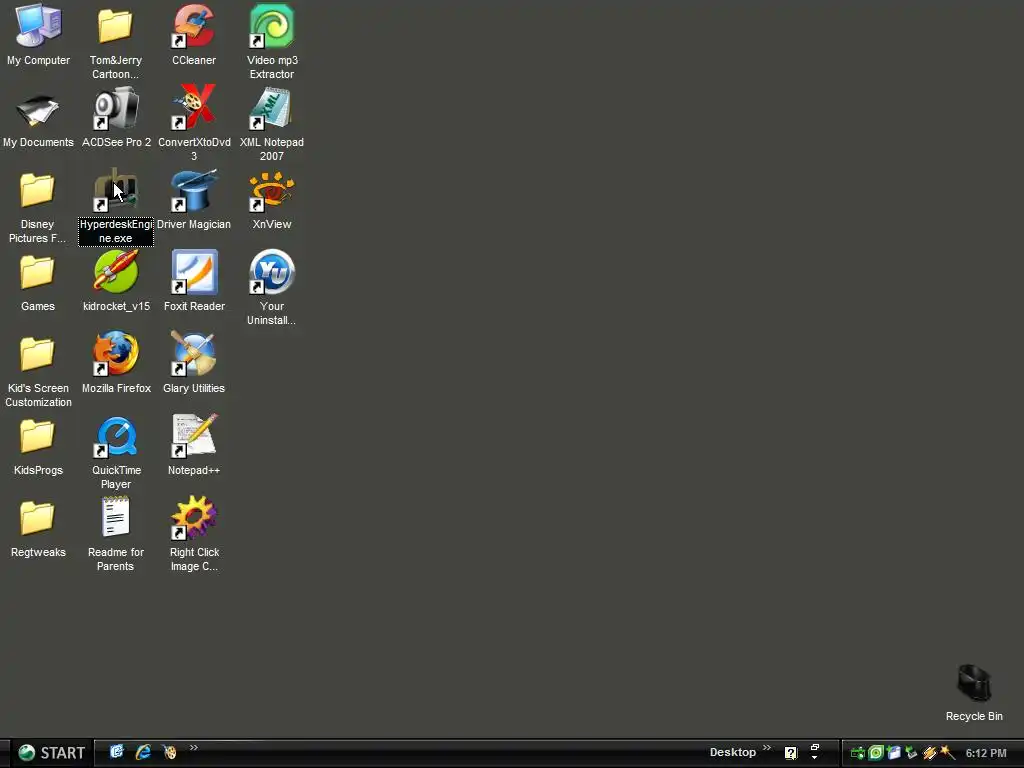This screenshot has width=1024, height=768.
Task: Click the paint palette quick launch icon
Action: 170,752
